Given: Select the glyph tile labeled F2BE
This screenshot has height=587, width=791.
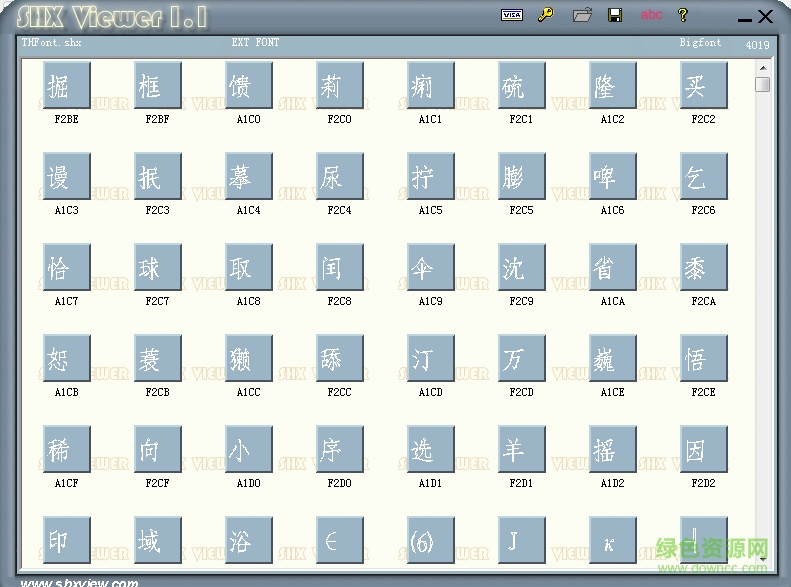Looking at the screenshot, I should (67, 86).
